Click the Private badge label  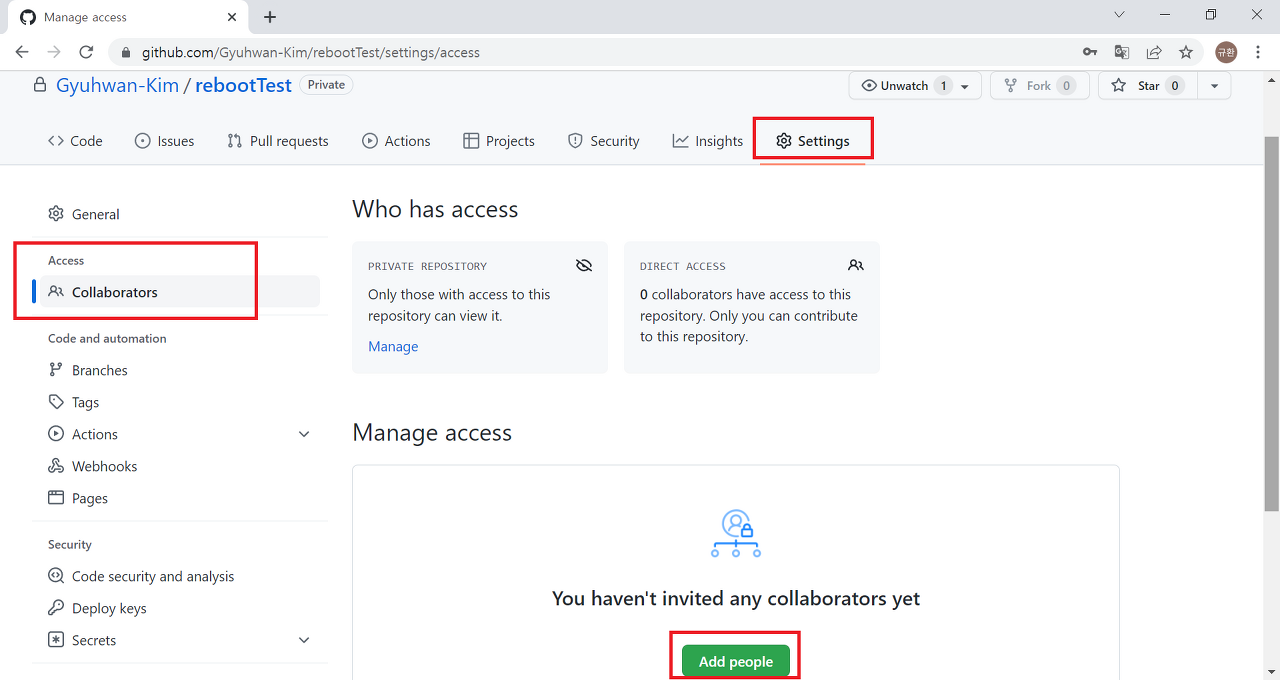pos(326,85)
